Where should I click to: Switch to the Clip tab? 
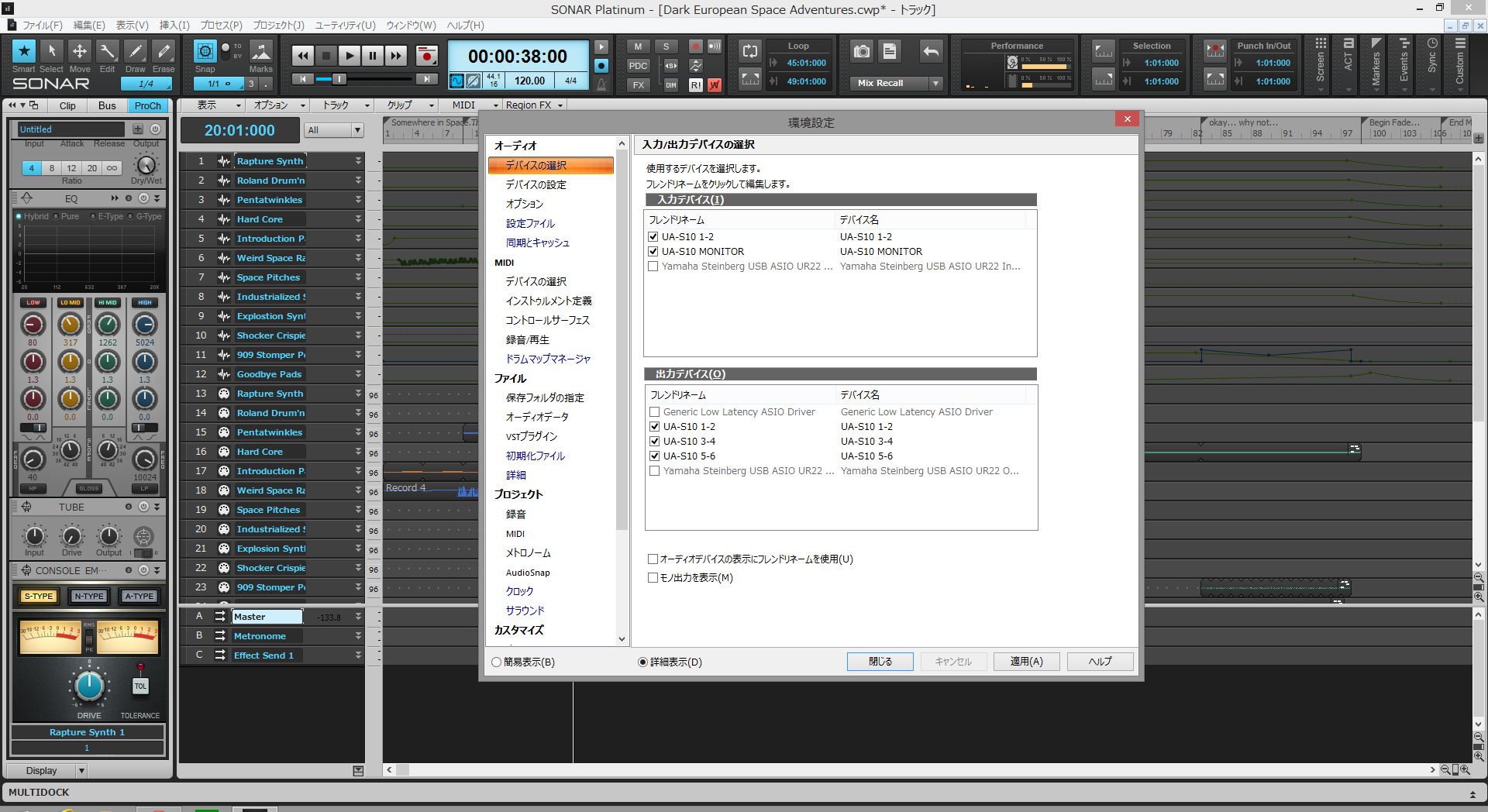pos(67,106)
